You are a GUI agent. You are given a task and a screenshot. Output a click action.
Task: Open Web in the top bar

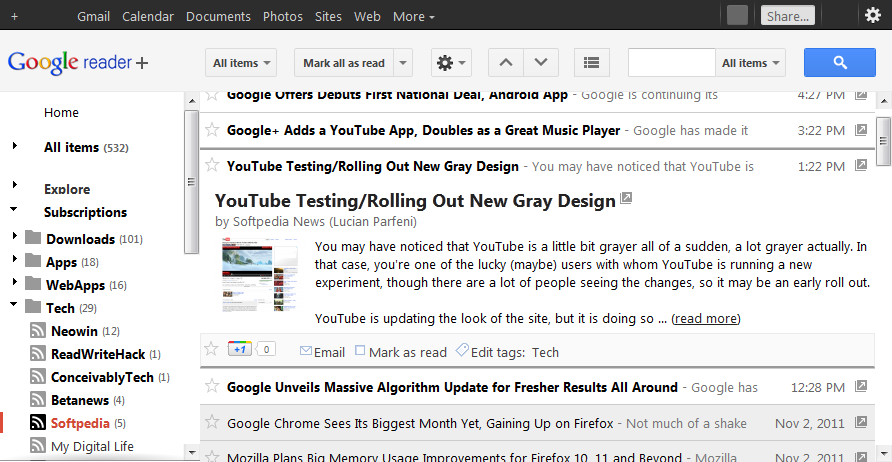(x=367, y=16)
